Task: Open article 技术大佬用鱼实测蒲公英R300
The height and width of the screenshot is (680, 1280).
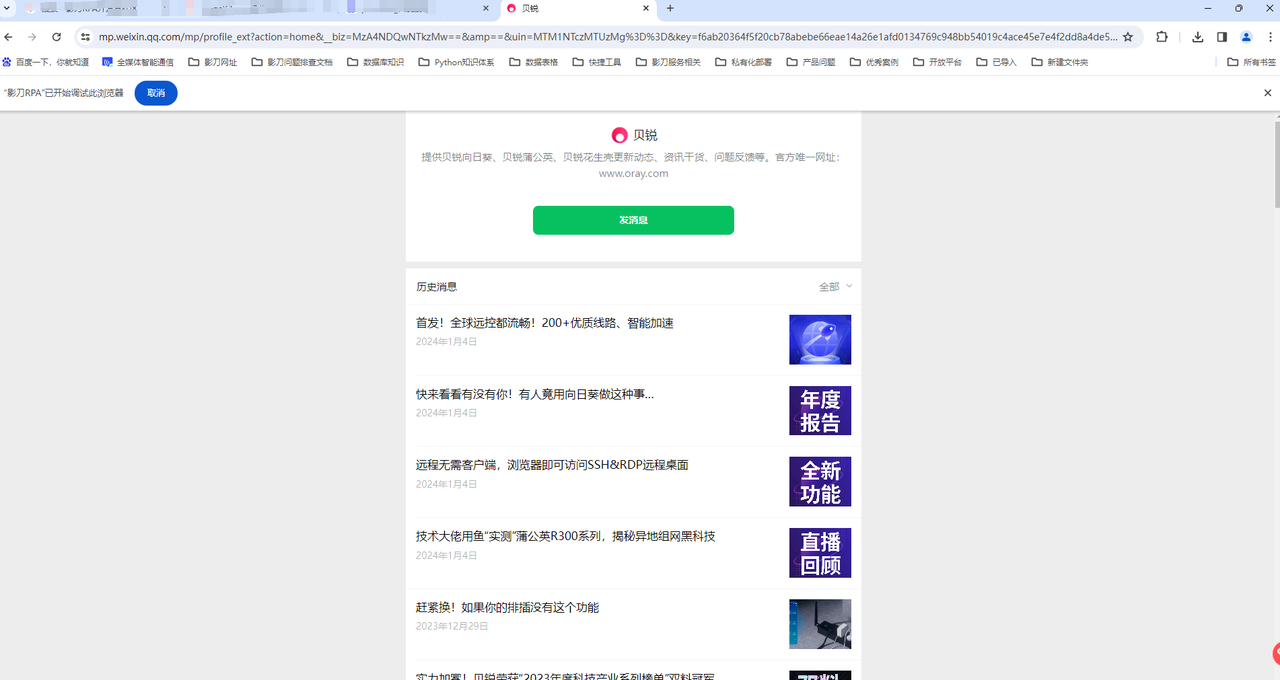Action: (566, 536)
